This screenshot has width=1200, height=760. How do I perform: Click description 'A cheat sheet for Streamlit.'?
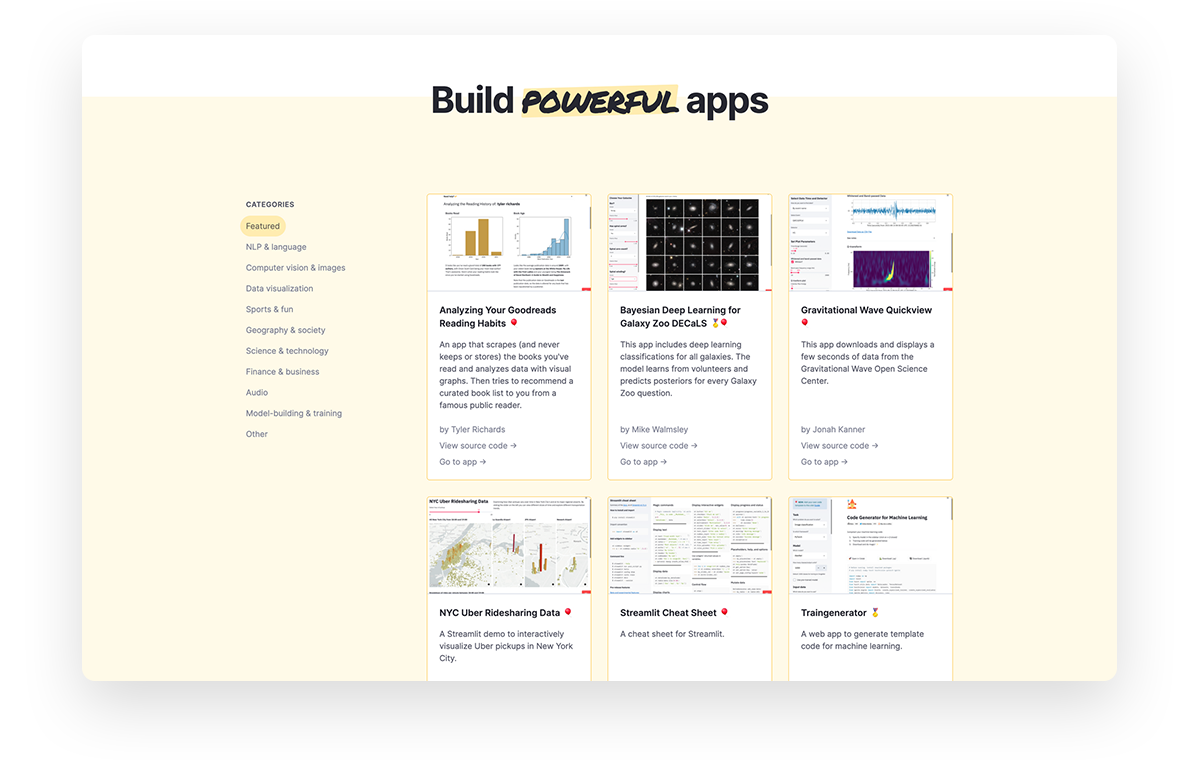coord(672,634)
